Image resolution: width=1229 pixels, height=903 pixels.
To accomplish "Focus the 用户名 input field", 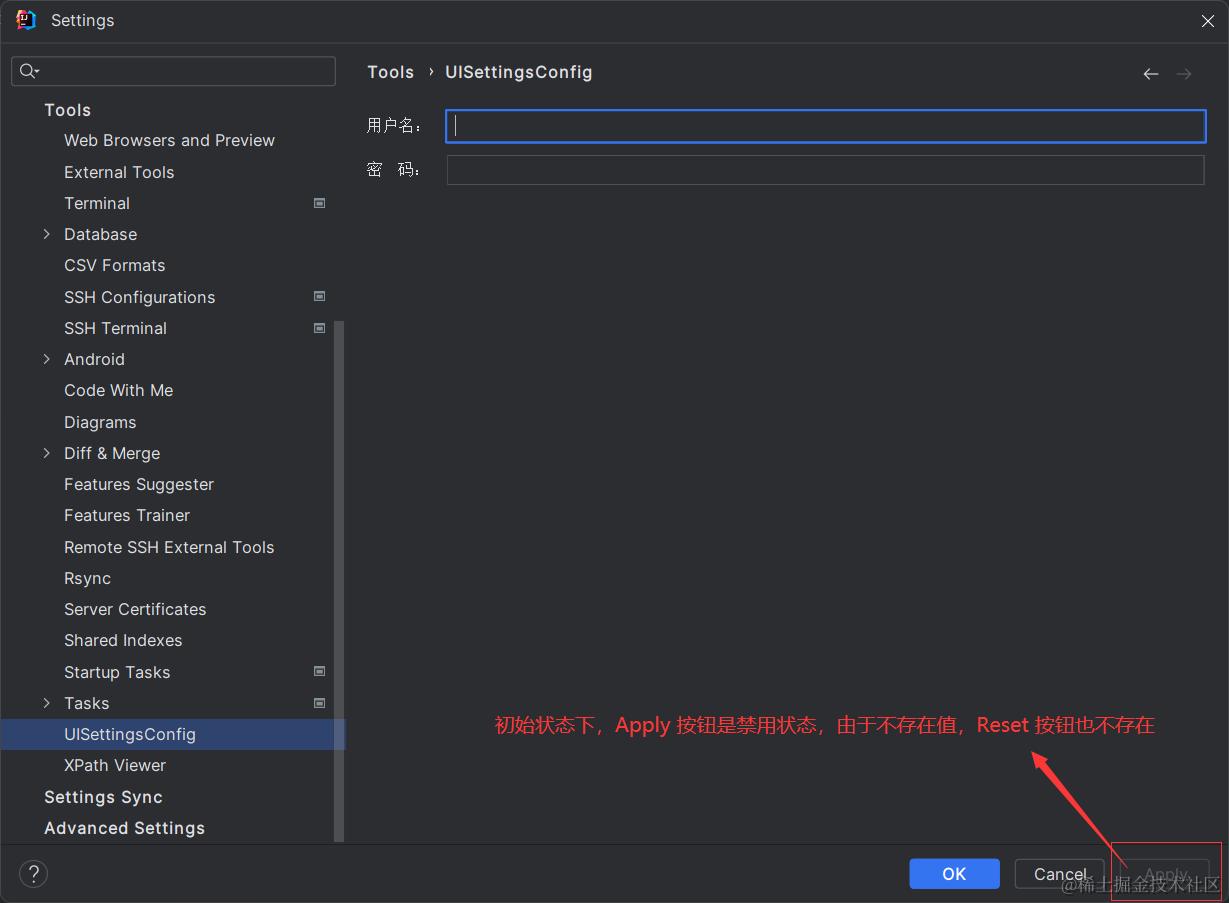I will tap(825, 126).
